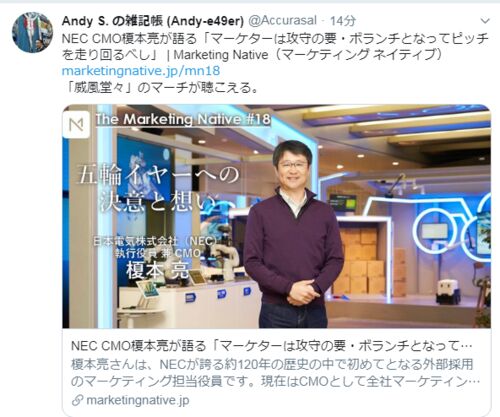Open the 14分 tweet timestamp

[x=342, y=21]
